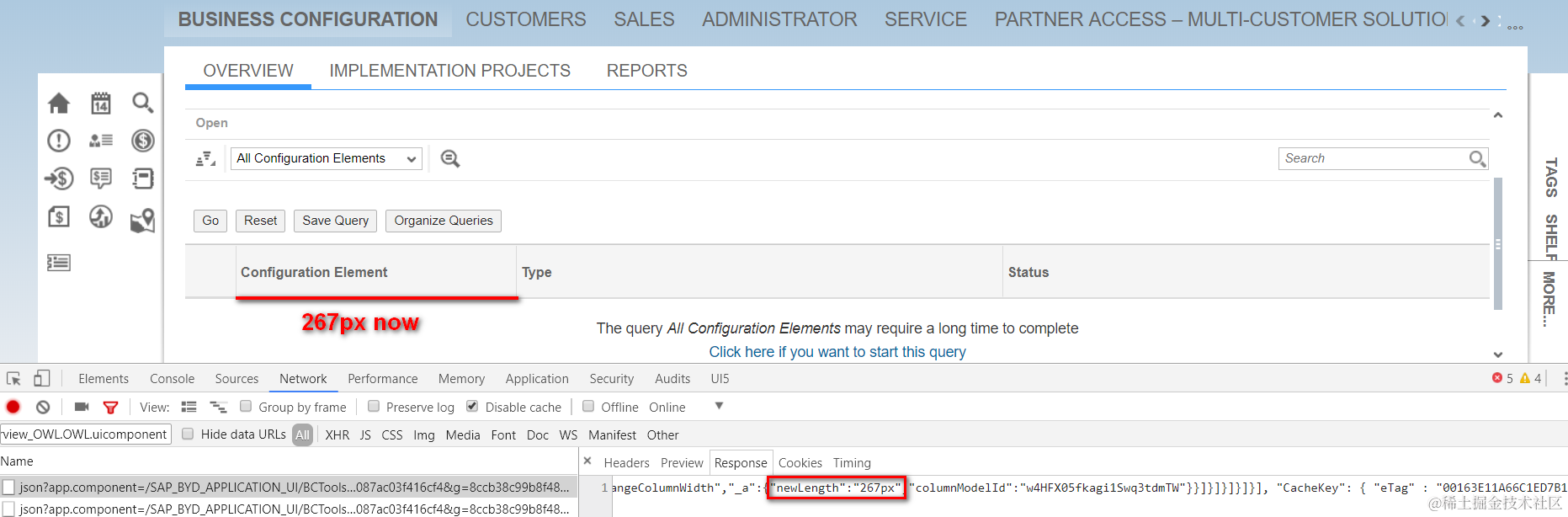Open the map with pin icon

(142, 221)
